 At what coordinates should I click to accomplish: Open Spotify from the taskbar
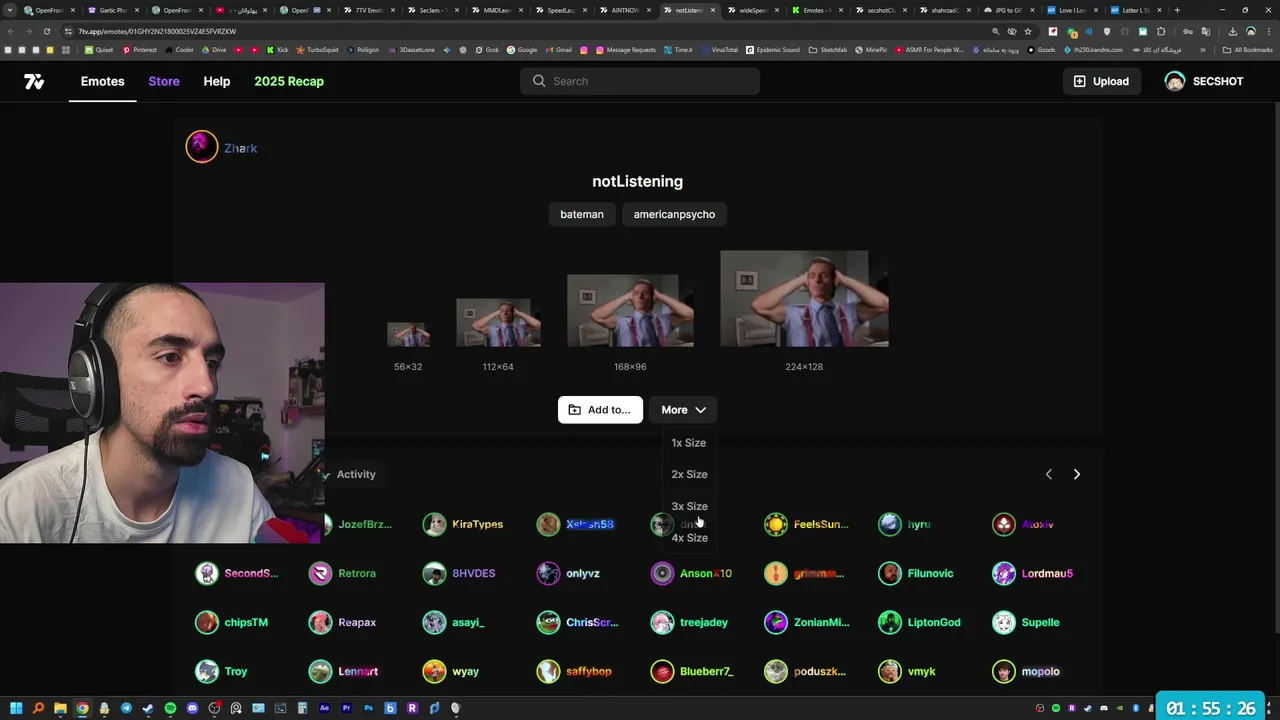click(x=170, y=708)
